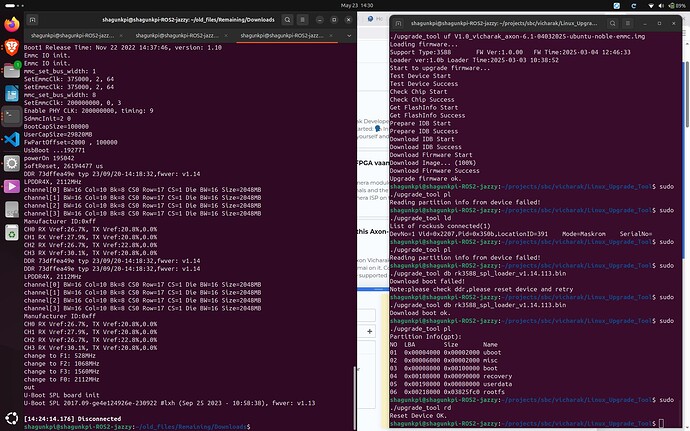Click 'Boot1 Release Time' line at top
Image resolution: width=690 pixels, height=431 pixels.
coord(123,47)
